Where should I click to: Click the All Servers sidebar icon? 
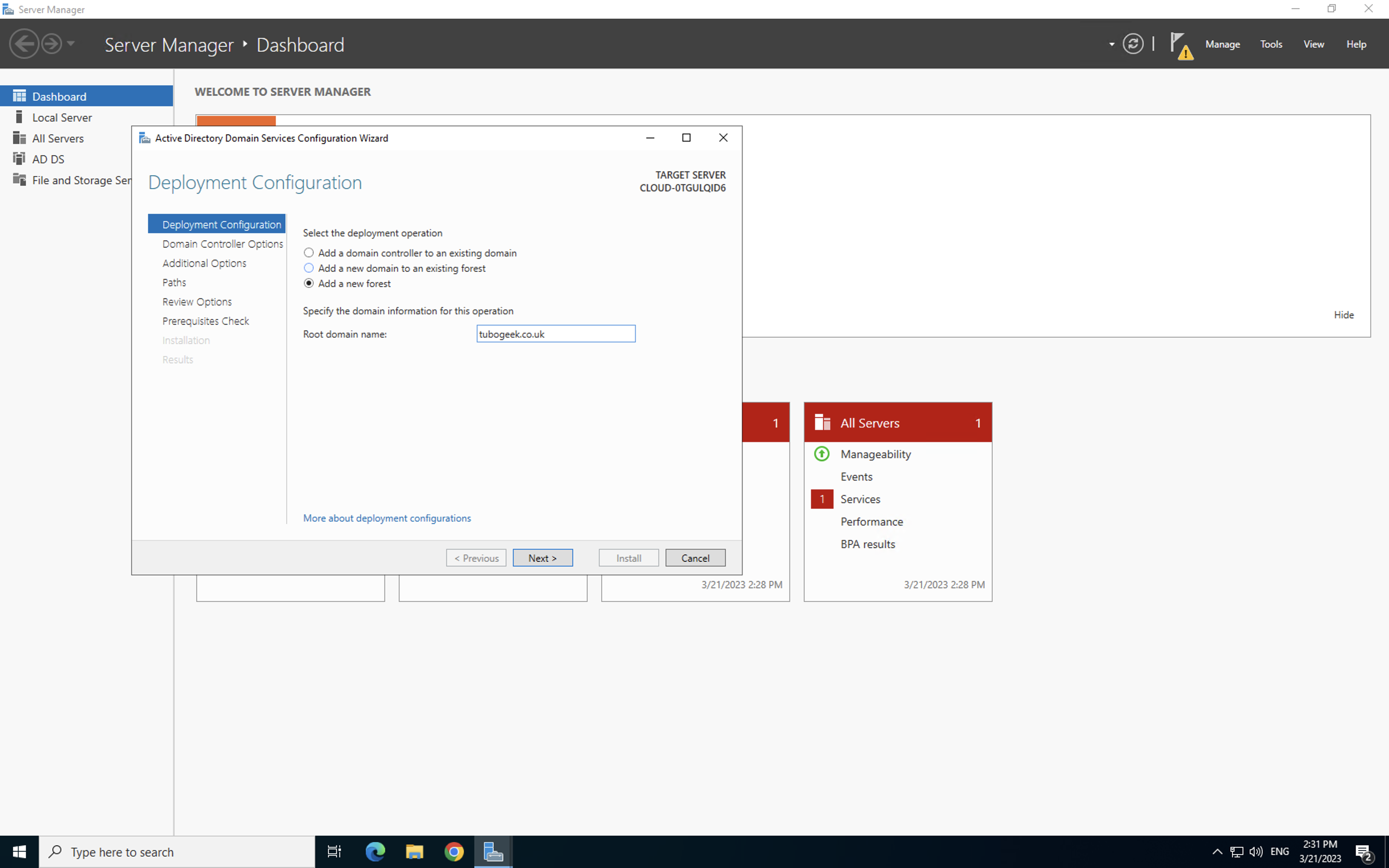point(20,138)
